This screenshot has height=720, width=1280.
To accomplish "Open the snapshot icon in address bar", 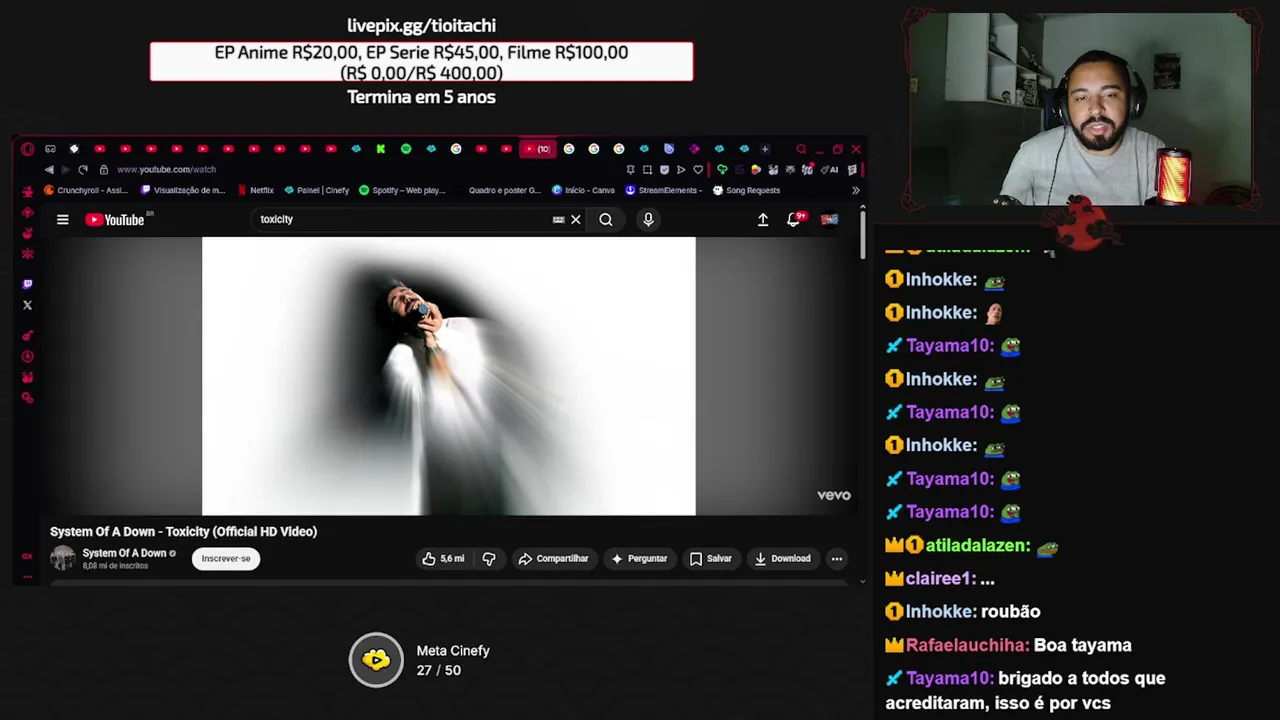I will click(x=647, y=170).
